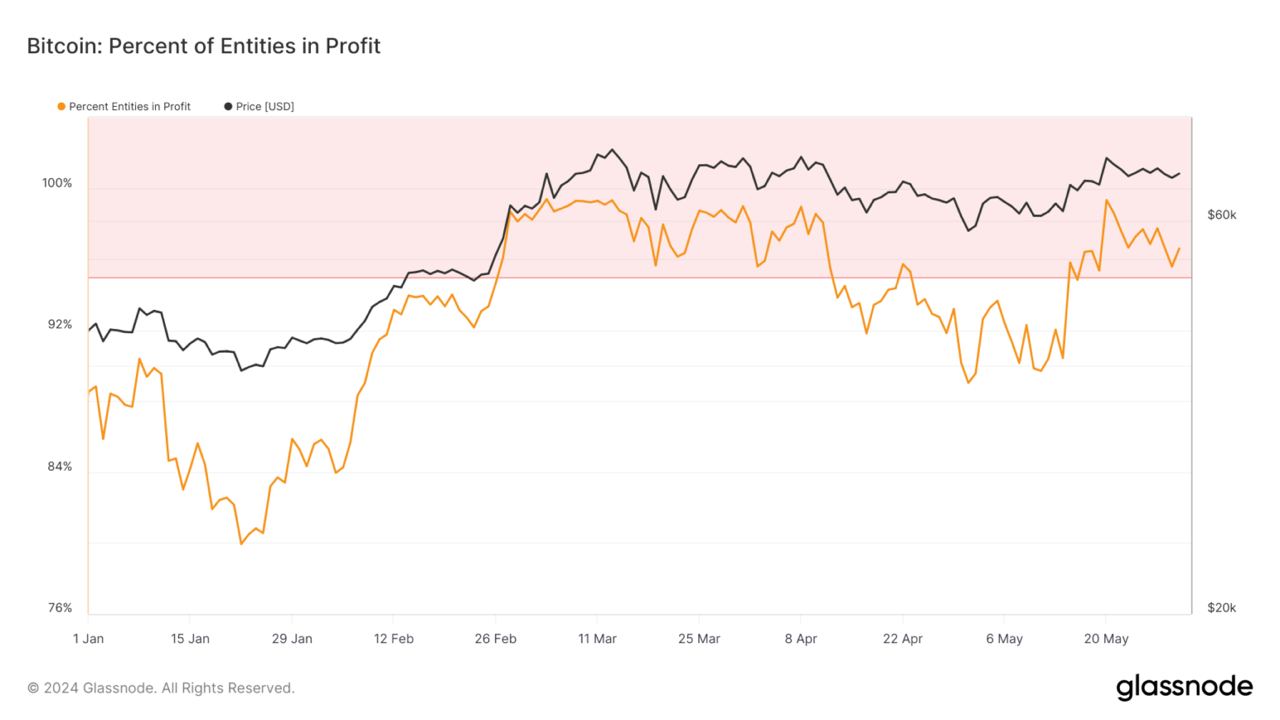1280x720 pixels.
Task: Click the 6 May date marker
Action: [1004, 638]
